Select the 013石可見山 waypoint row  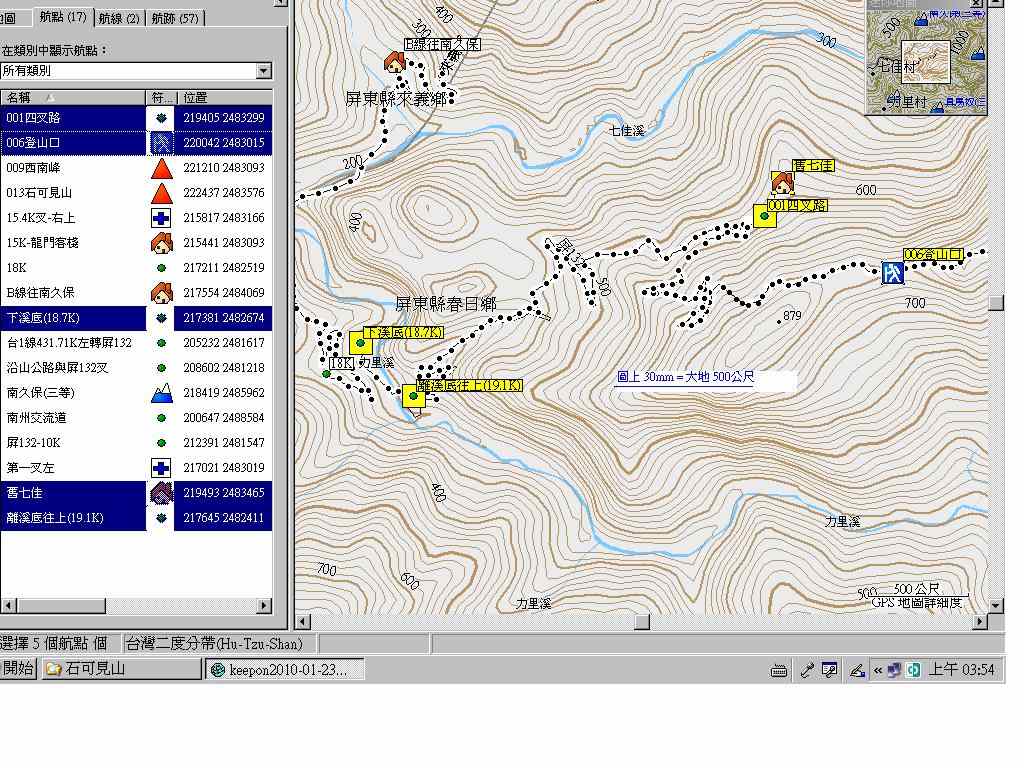point(74,193)
